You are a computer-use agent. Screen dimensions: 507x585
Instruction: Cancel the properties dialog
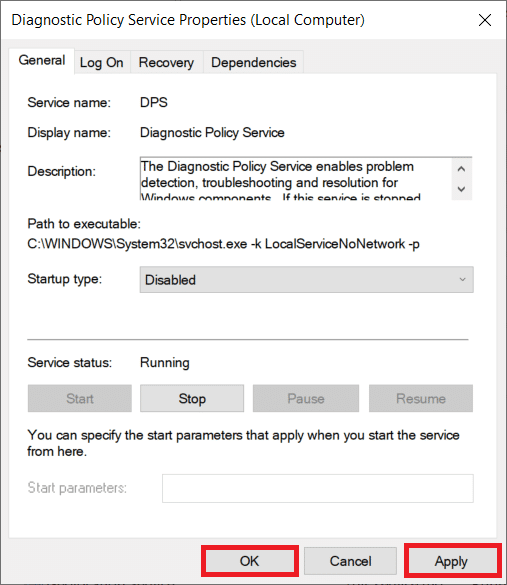click(350, 561)
